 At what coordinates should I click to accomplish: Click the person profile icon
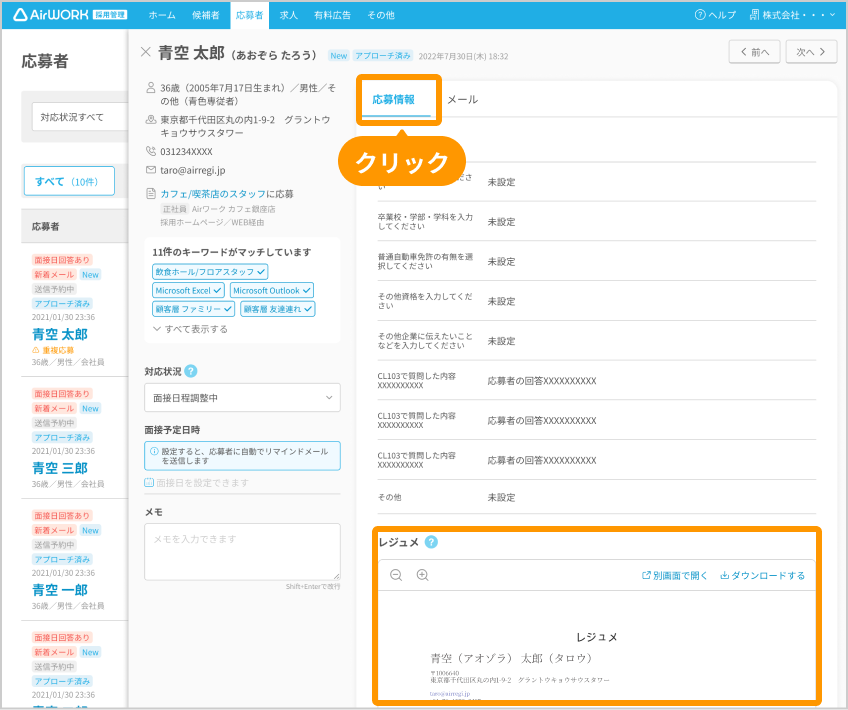click(x=151, y=87)
